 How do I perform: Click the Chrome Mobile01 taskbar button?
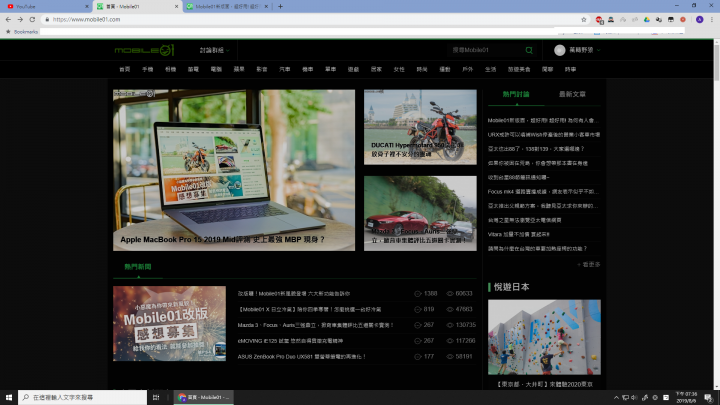tap(204, 397)
